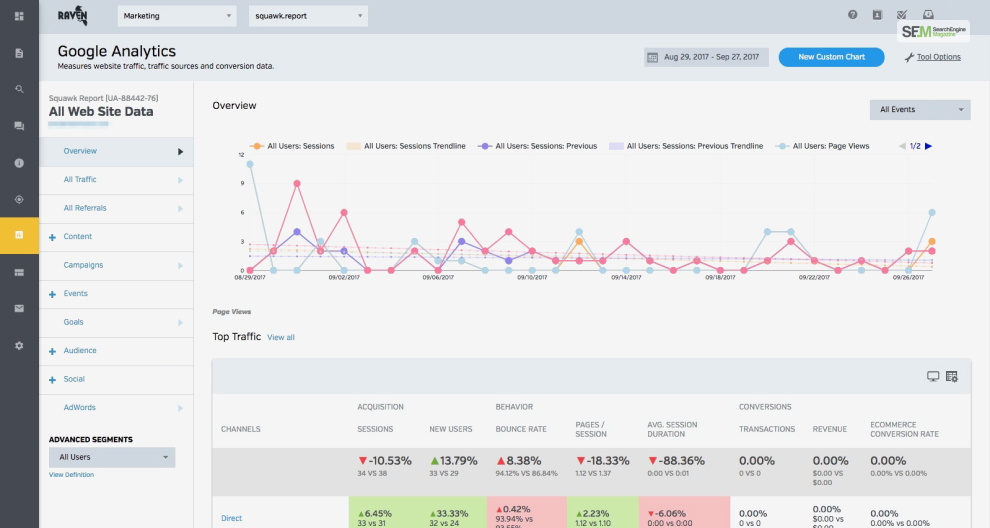Open the All Events dropdown

point(920,109)
